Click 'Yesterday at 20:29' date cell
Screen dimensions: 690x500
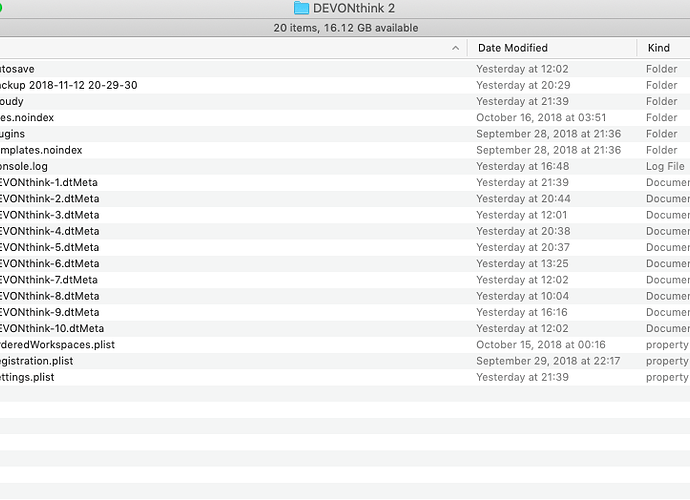pyautogui.click(x=523, y=85)
